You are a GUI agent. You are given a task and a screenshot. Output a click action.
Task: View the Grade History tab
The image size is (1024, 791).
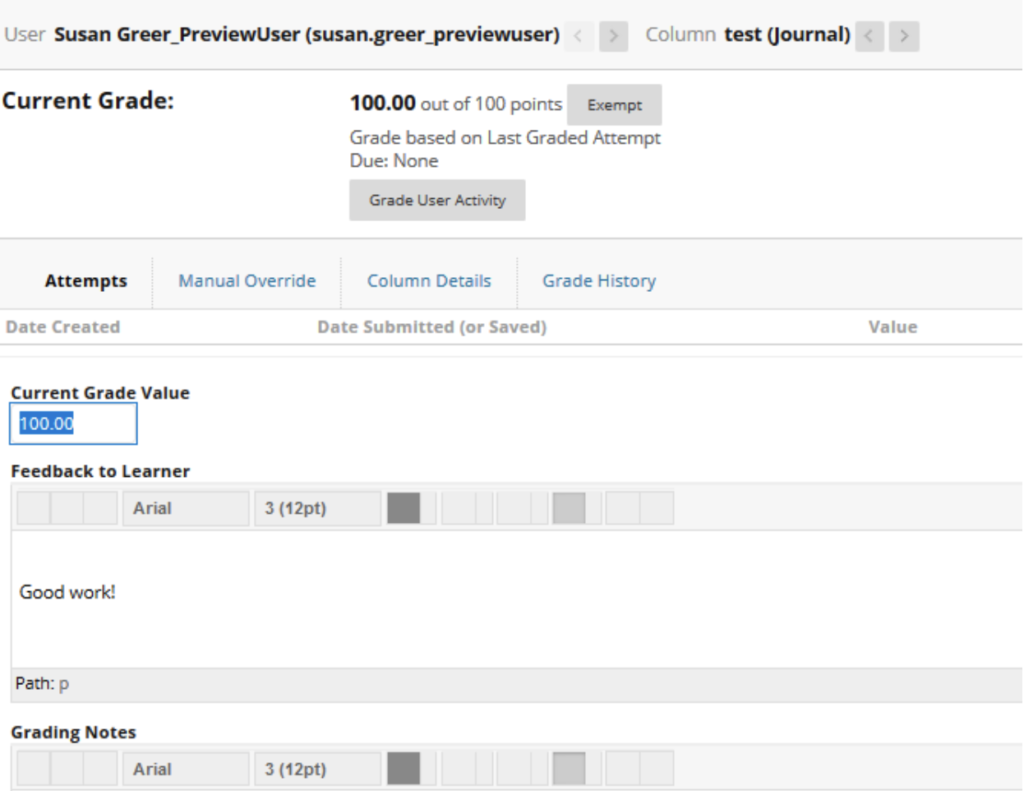(x=599, y=281)
